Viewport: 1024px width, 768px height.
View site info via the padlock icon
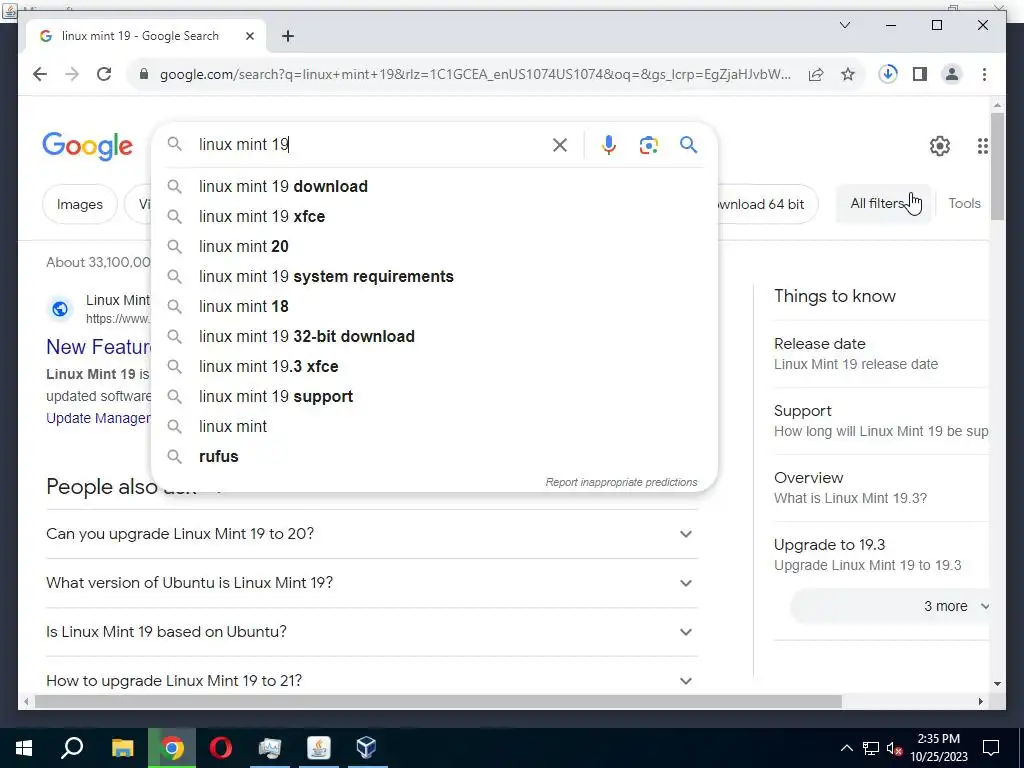[144, 74]
